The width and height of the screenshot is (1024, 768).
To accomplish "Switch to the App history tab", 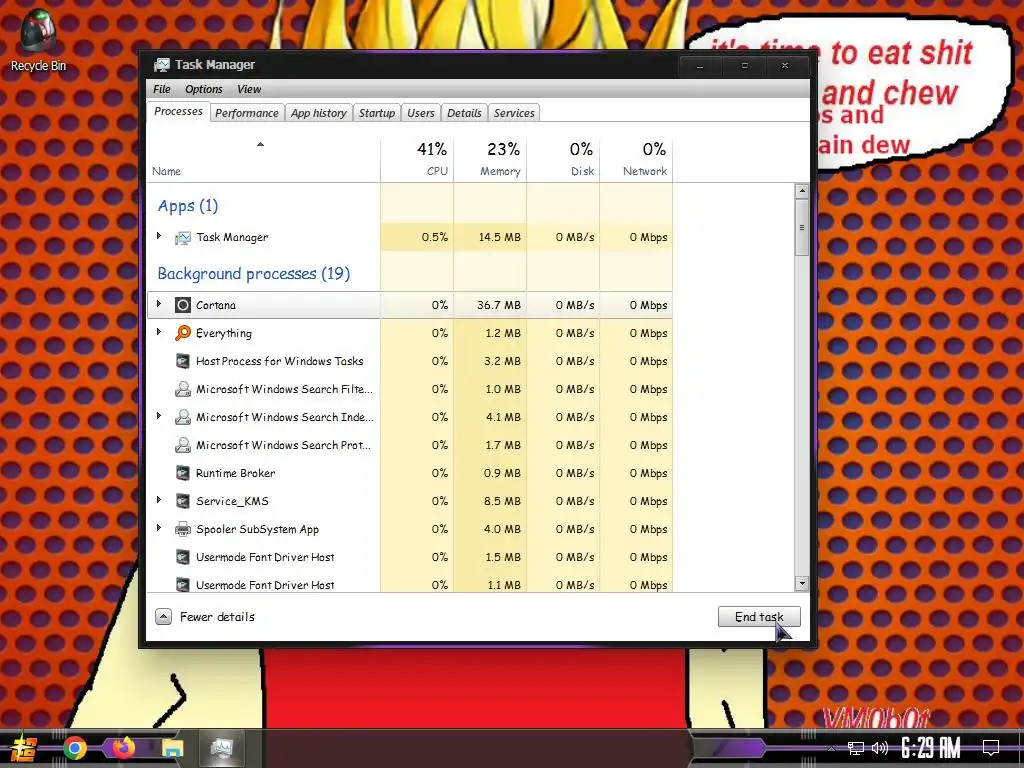I will (319, 113).
